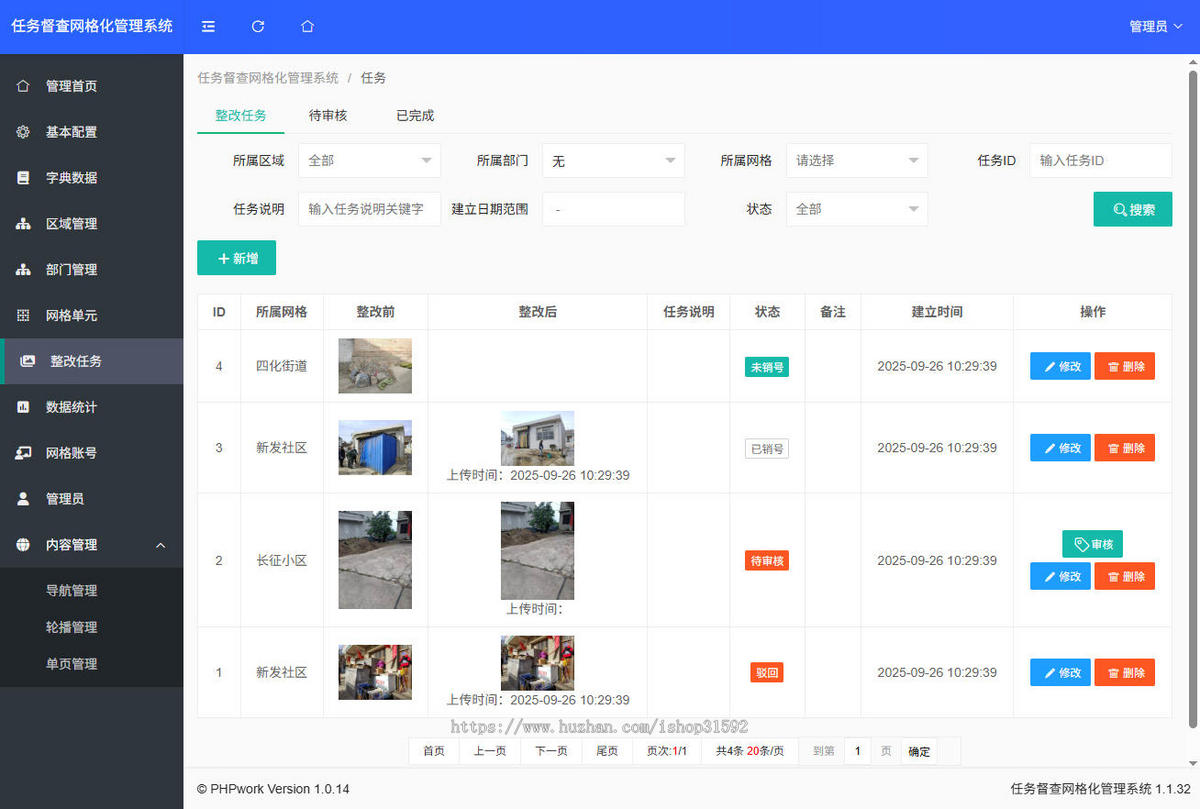Open 整改前 thumbnail for task ID 3
This screenshot has height=809, width=1200.
(375, 447)
